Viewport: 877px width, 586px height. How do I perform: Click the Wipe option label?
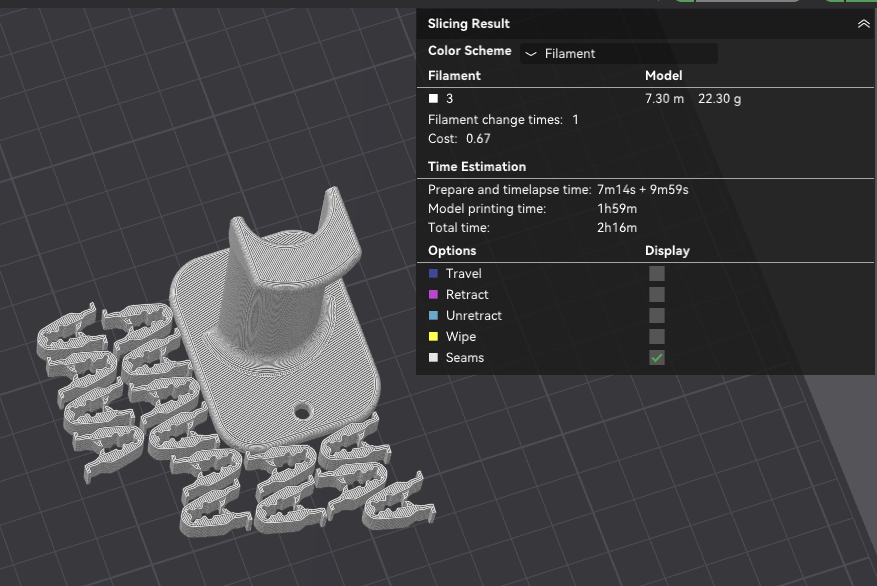pyautogui.click(x=461, y=337)
